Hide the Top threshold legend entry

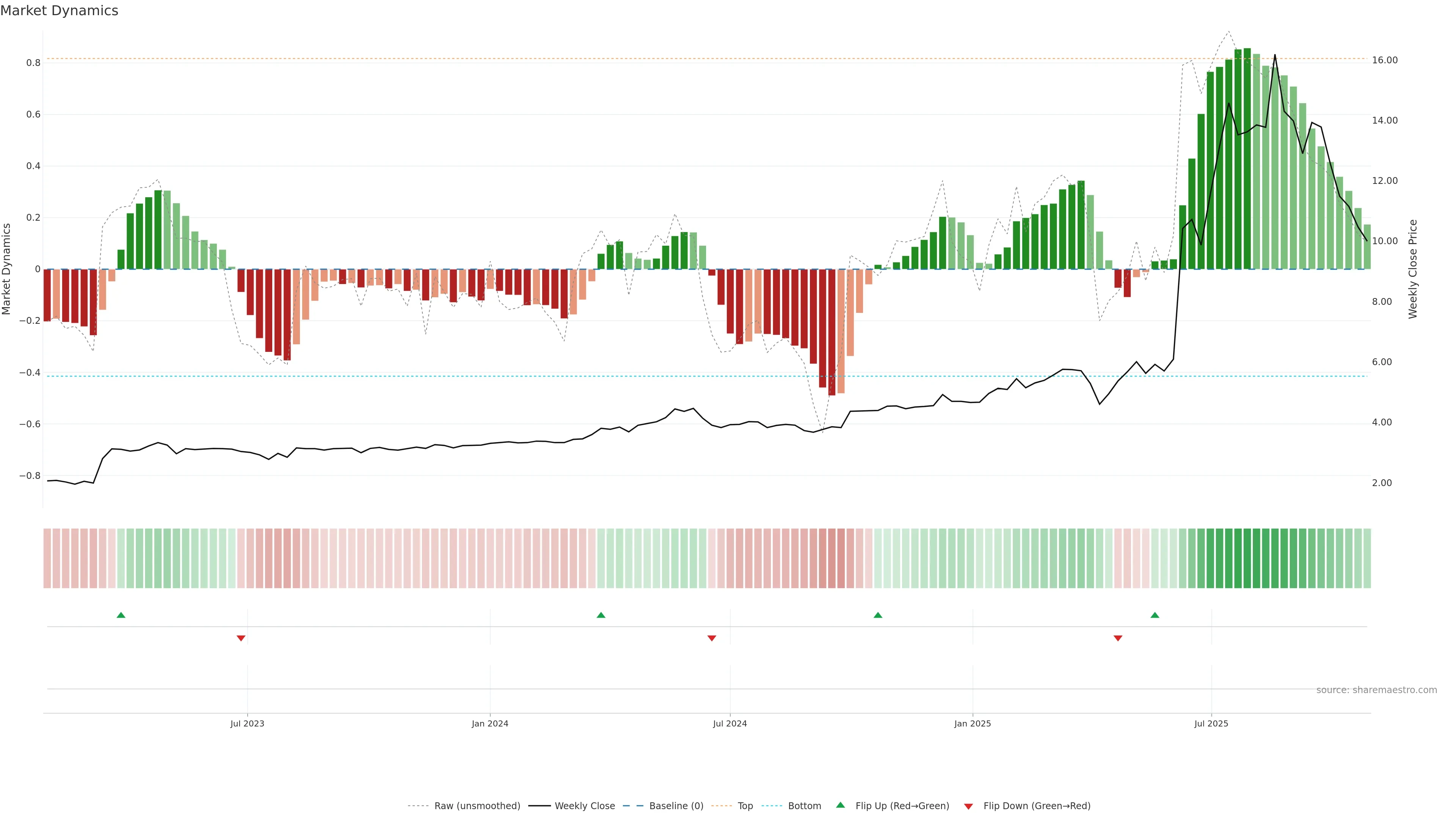[x=745, y=806]
